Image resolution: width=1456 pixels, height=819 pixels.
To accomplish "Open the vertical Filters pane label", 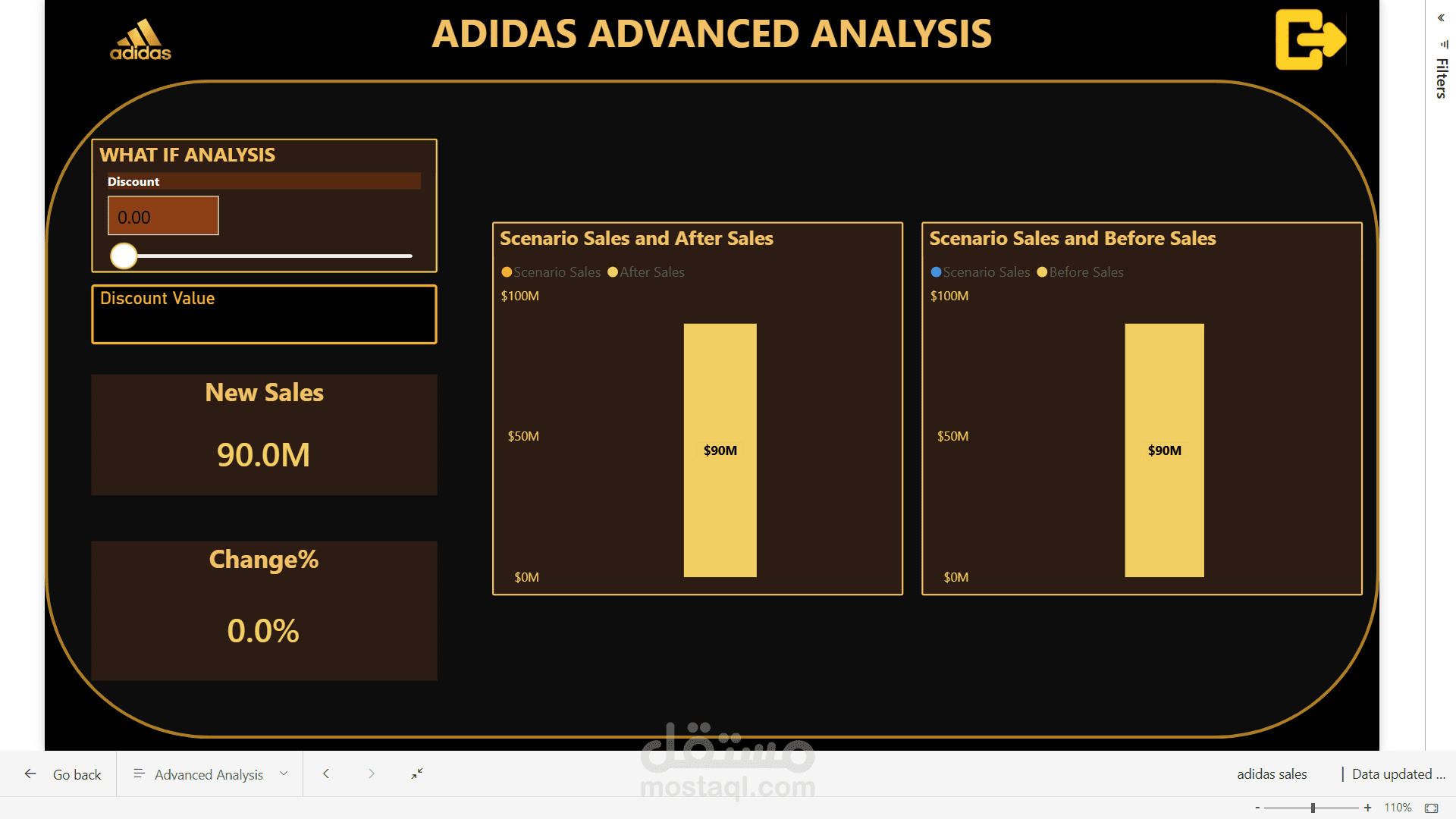I will (x=1442, y=78).
